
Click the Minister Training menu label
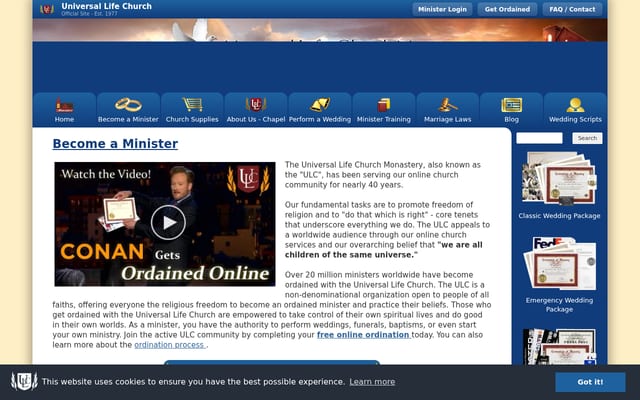384,120
